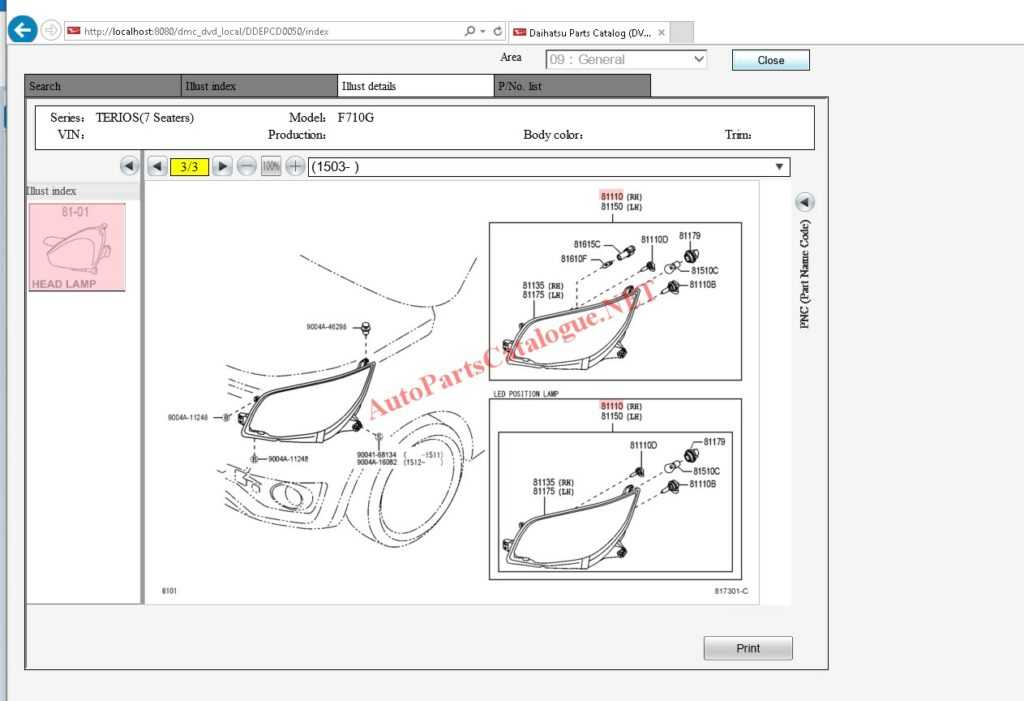Go to the previous illustration page
The width and height of the screenshot is (1024, 701).
[x=157, y=166]
